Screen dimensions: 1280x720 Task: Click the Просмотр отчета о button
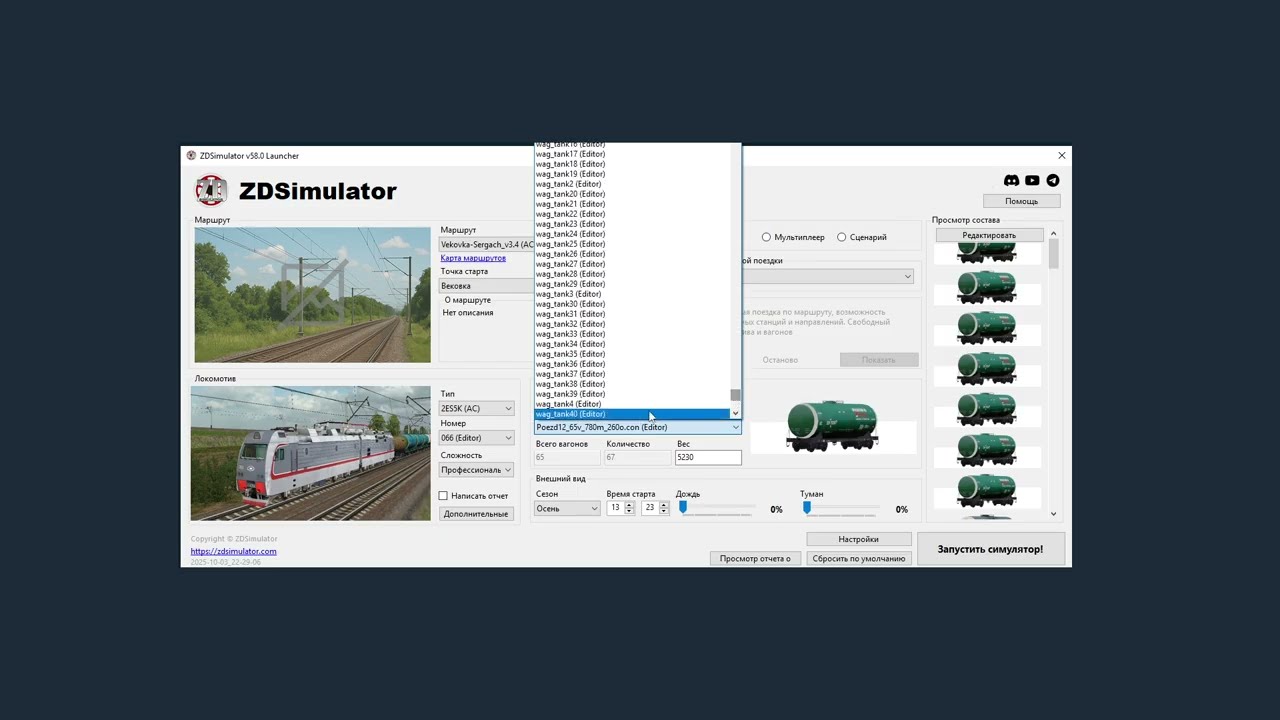coord(755,559)
